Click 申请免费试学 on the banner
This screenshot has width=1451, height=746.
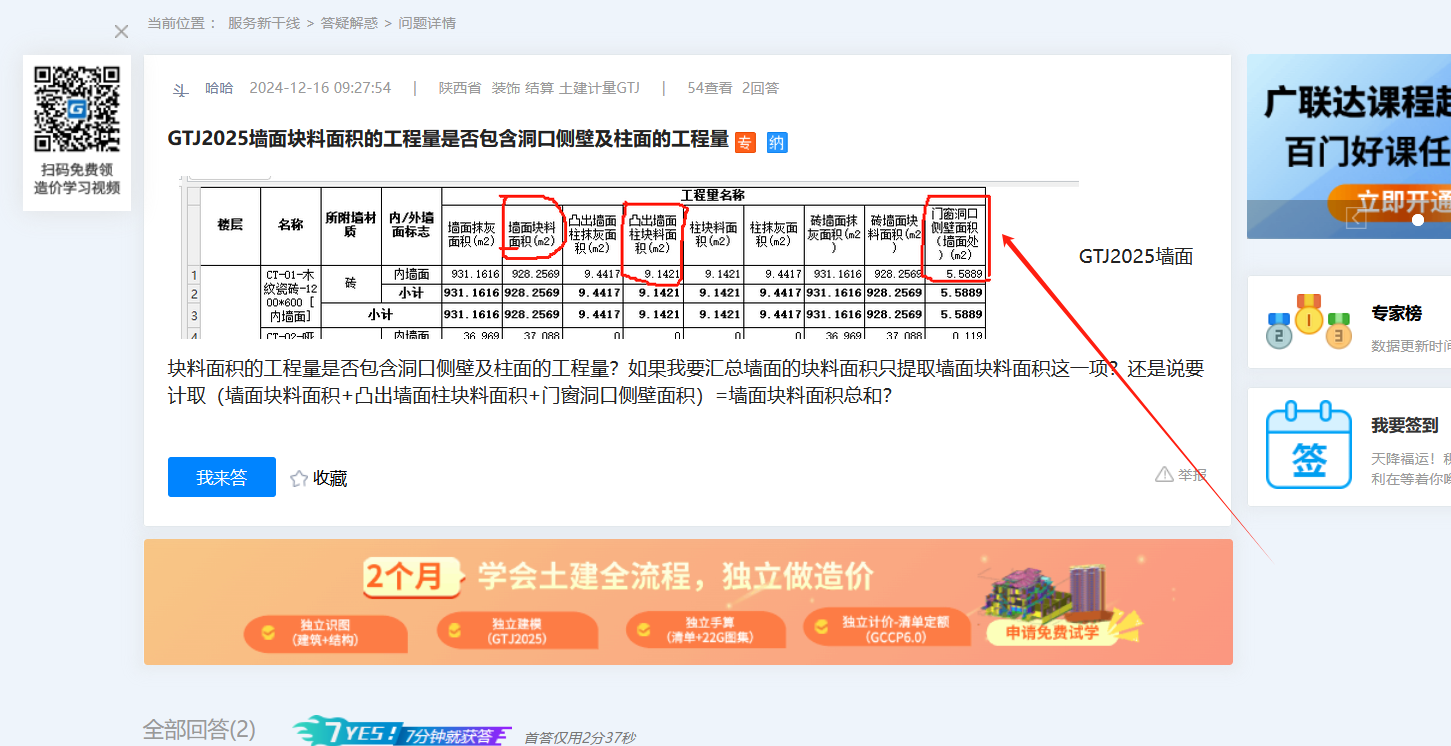point(1052,631)
